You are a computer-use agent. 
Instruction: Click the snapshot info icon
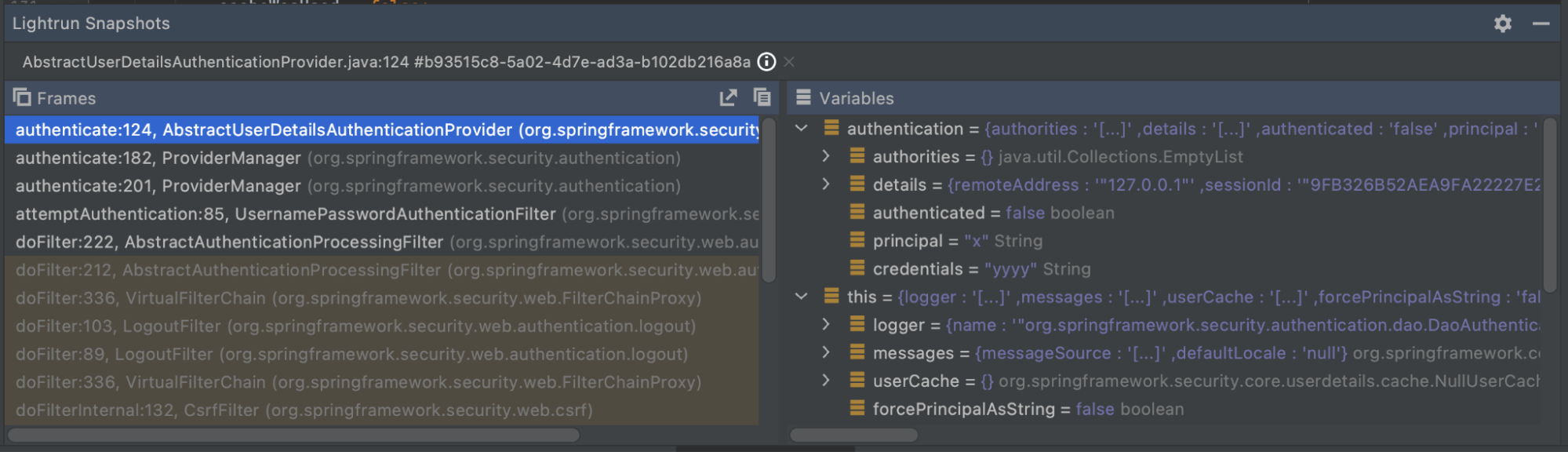tap(766, 62)
